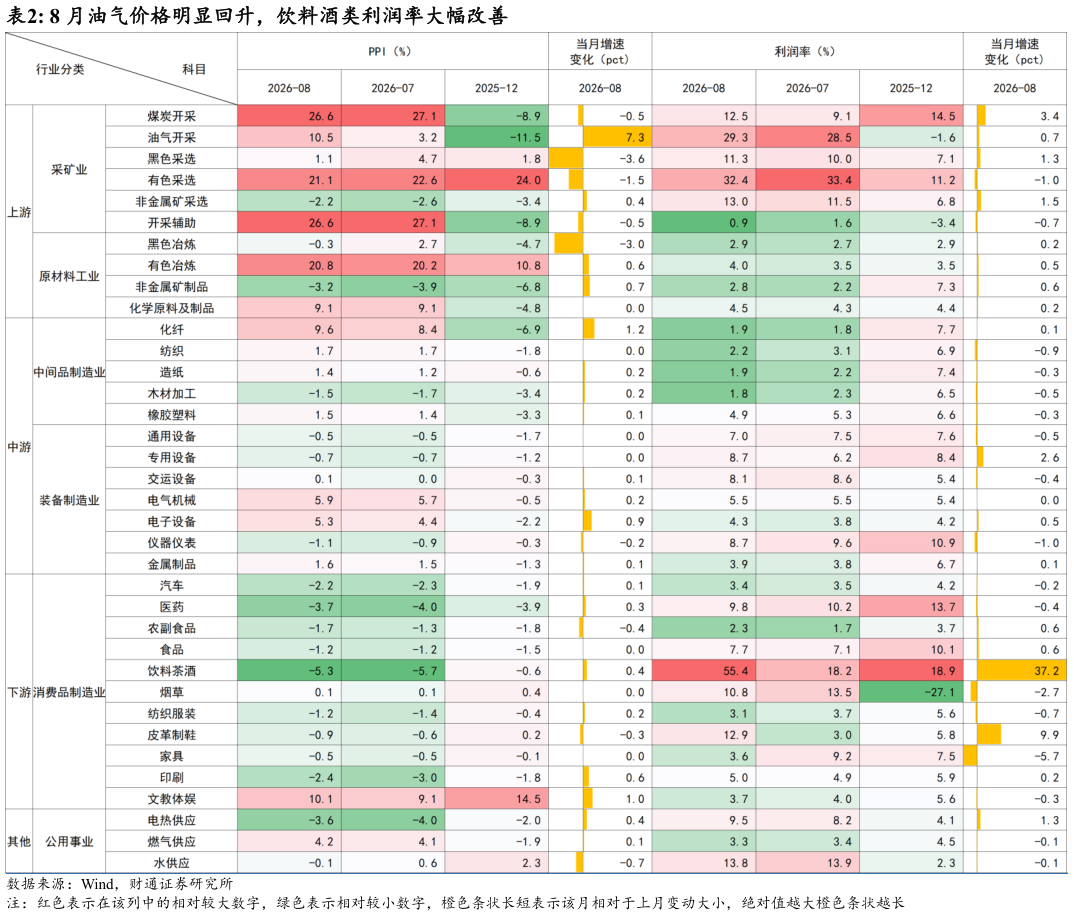Screen dimensions: 1074x916
Task: Click the 数据来源 Wind source line
Action: [x=120, y=884]
